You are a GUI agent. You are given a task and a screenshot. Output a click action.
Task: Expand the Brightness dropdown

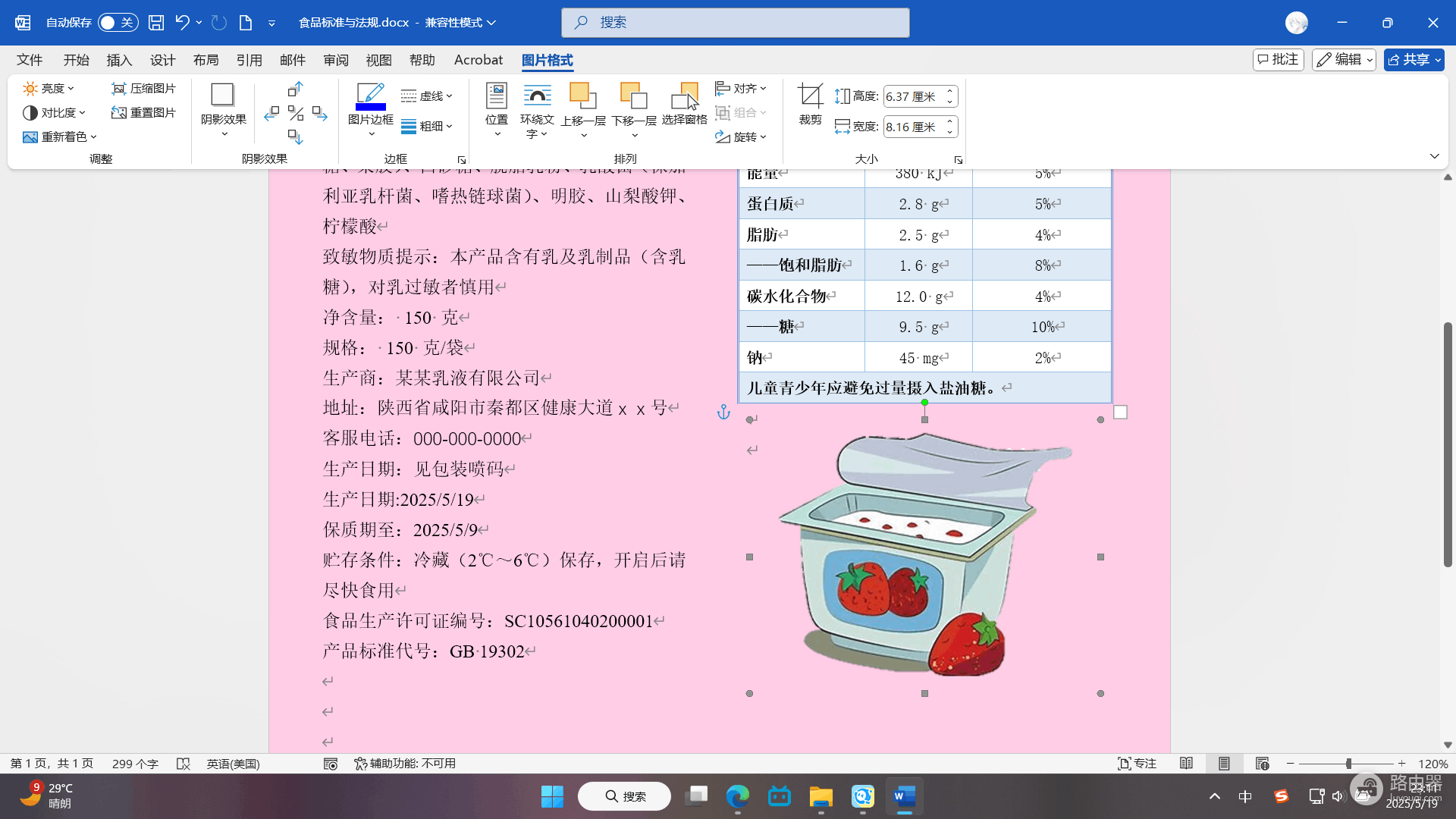49,89
